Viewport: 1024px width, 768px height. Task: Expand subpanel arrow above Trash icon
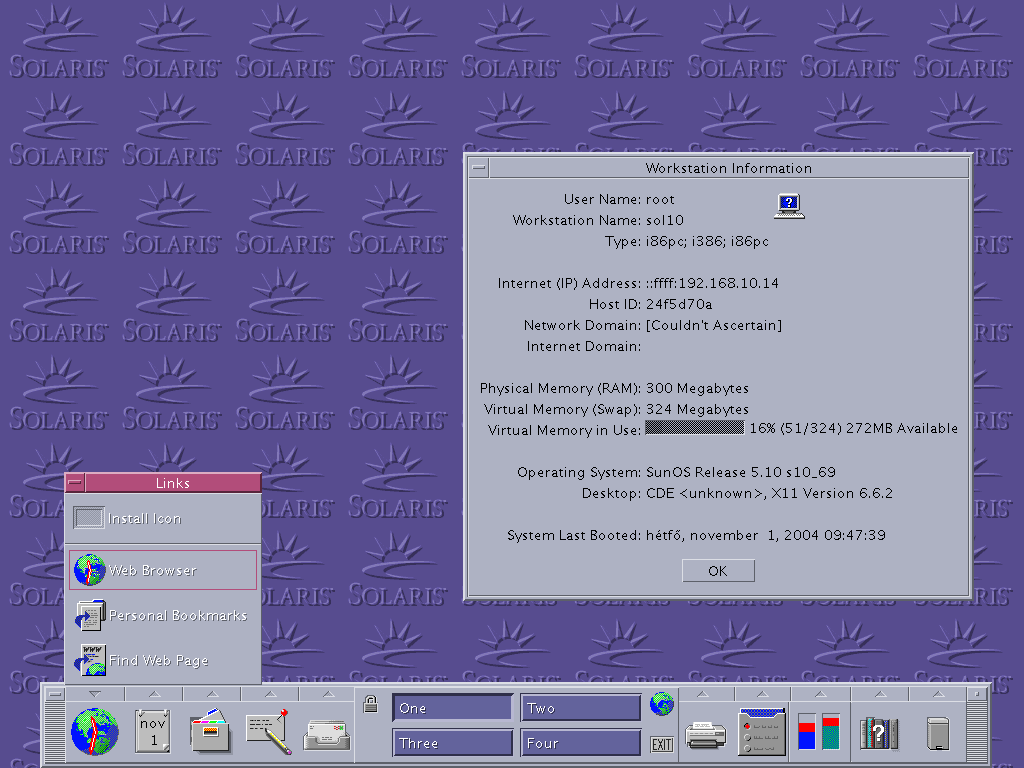tap(938, 694)
